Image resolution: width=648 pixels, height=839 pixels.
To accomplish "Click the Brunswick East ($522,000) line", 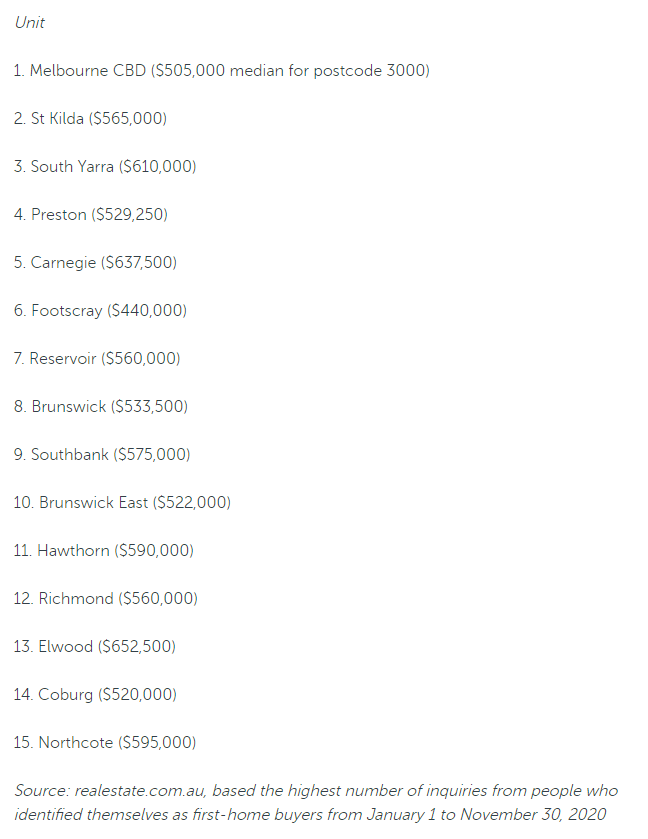I will point(123,502).
